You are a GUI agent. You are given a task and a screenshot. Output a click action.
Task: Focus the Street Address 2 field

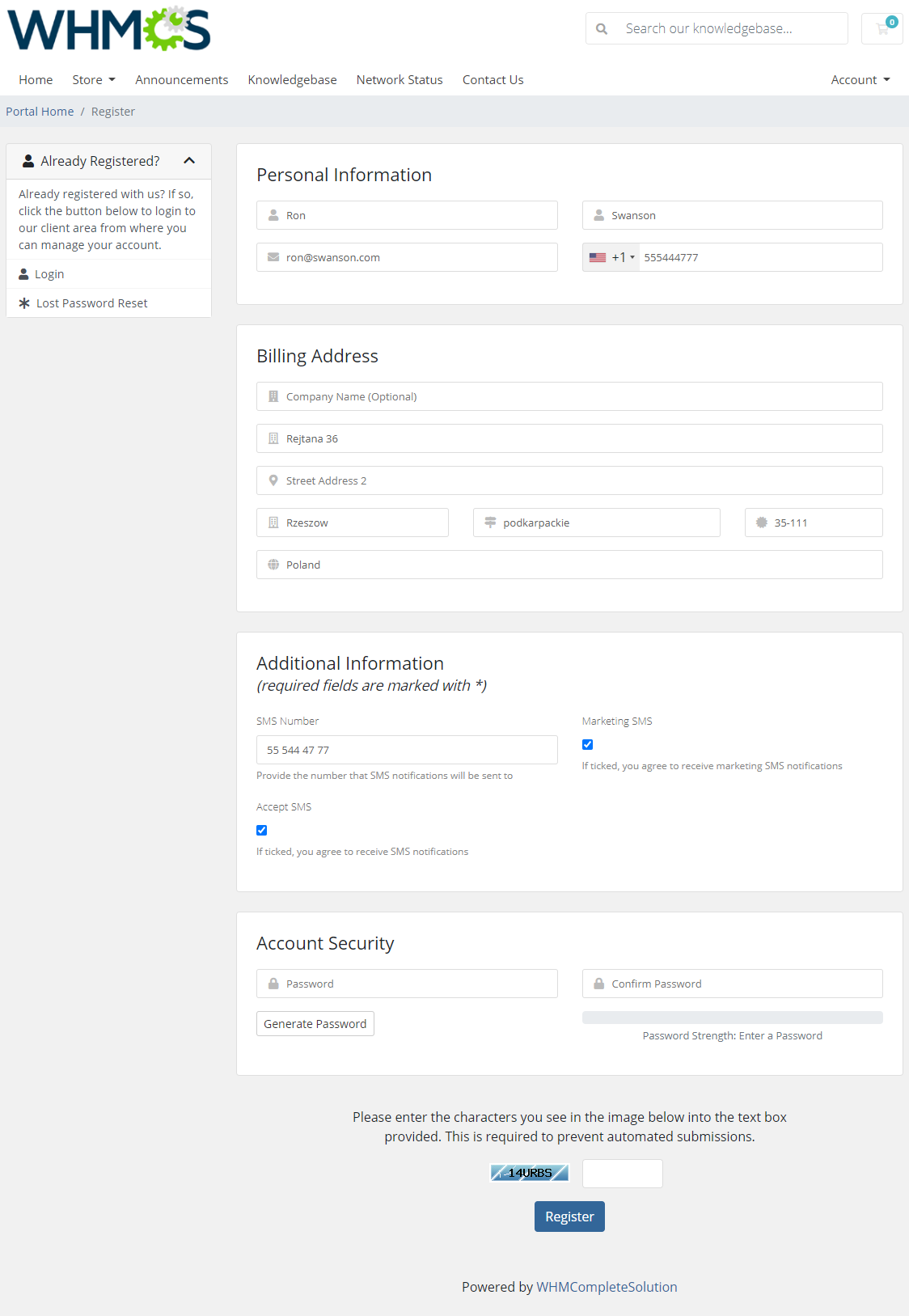pos(569,480)
